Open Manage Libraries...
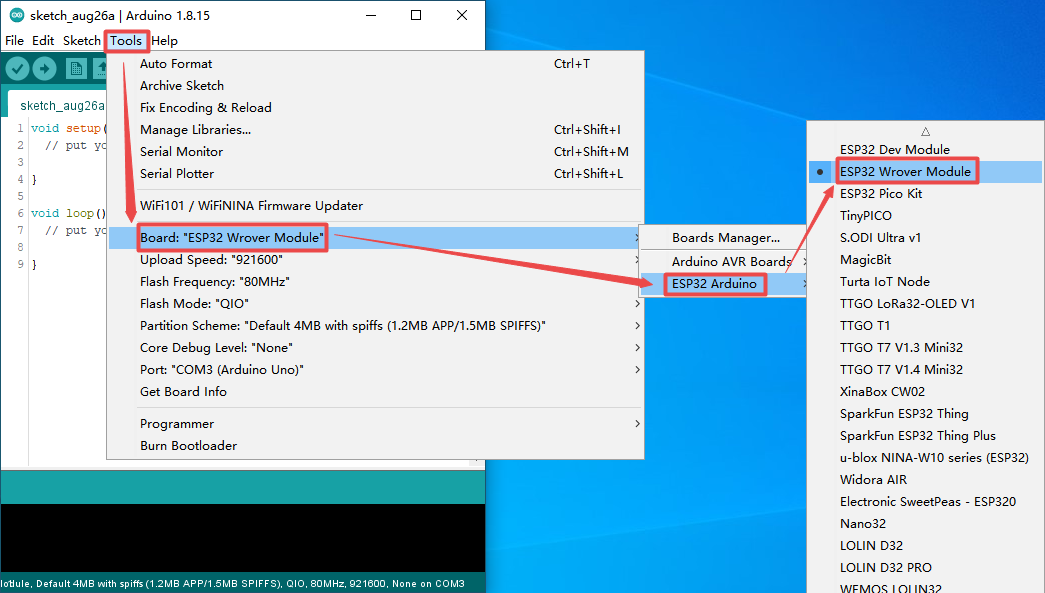 tap(375, 130)
